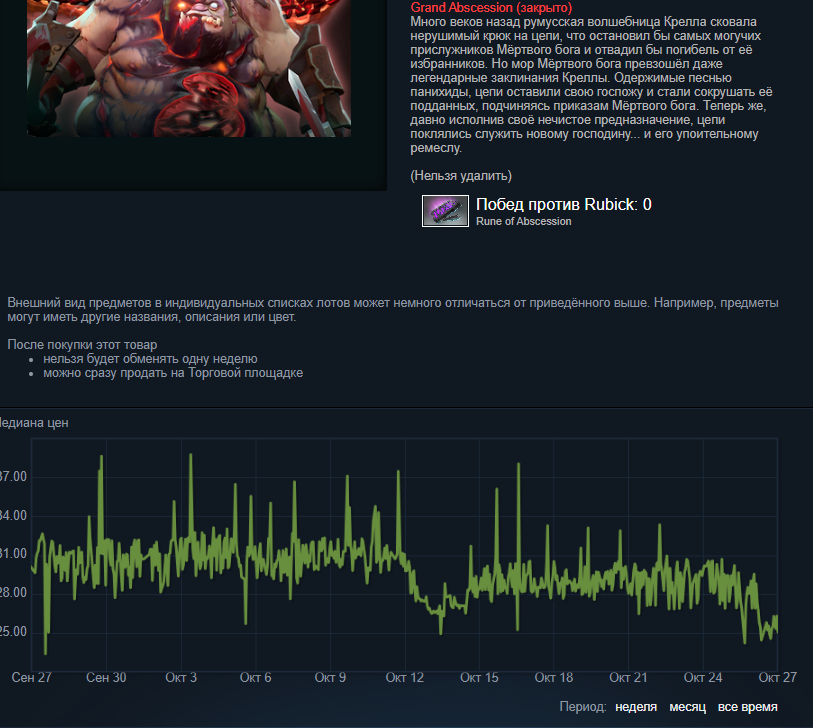Select the 'Побед против Rubick: 0' counter text

[564, 204]
